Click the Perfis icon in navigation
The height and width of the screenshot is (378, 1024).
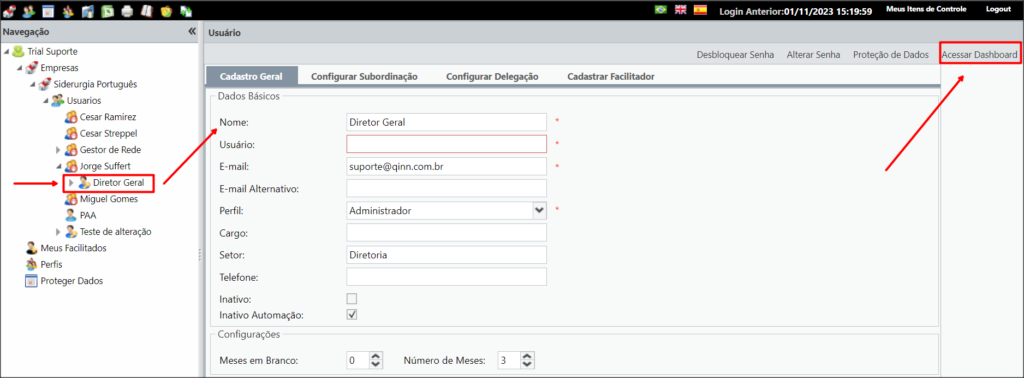point(31,264)
